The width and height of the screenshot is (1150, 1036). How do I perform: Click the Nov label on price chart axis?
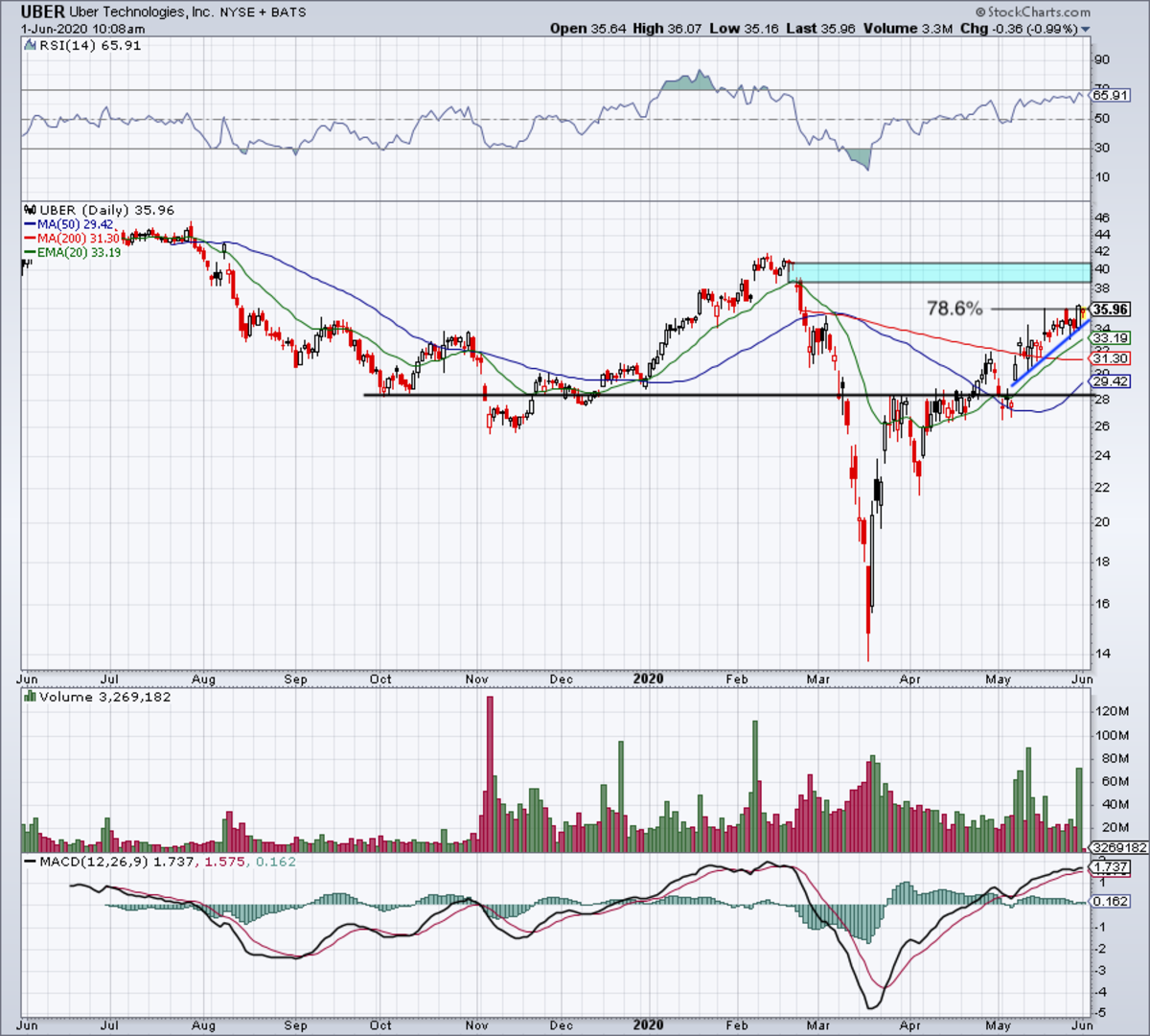476,679
